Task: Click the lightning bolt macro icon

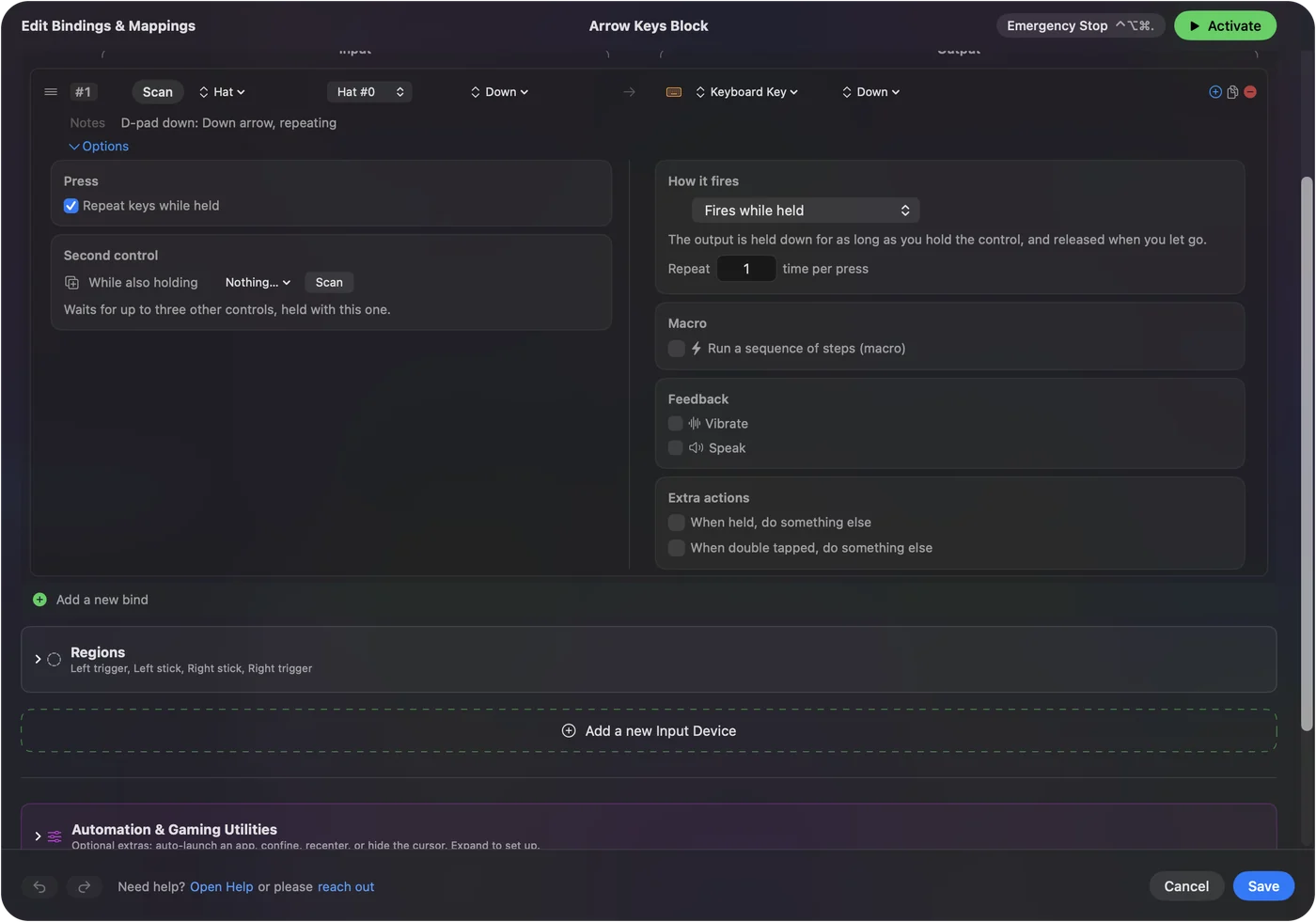Action: (x=697, y=348)
